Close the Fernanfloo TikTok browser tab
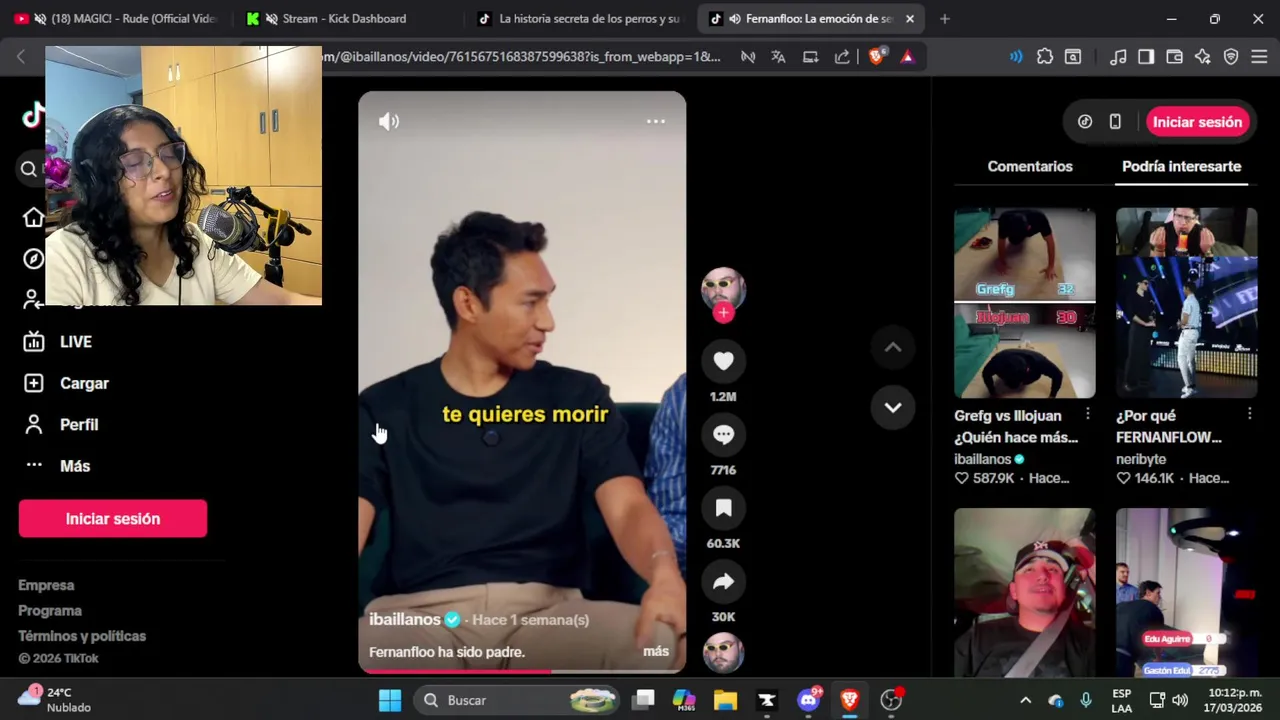This screenshot has width=1280, height=720. click(x=909, y=19)
